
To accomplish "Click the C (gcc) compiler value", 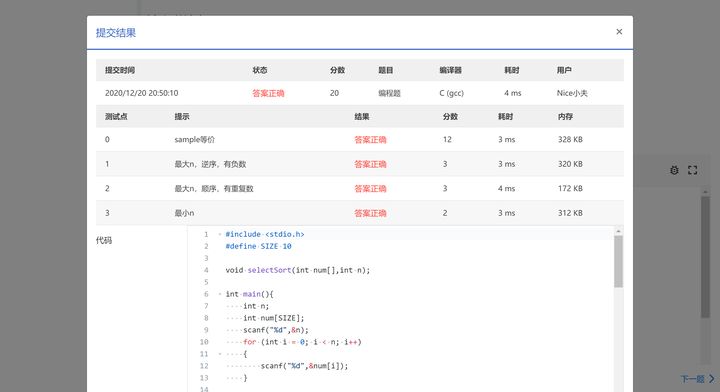I will point(451,93).
